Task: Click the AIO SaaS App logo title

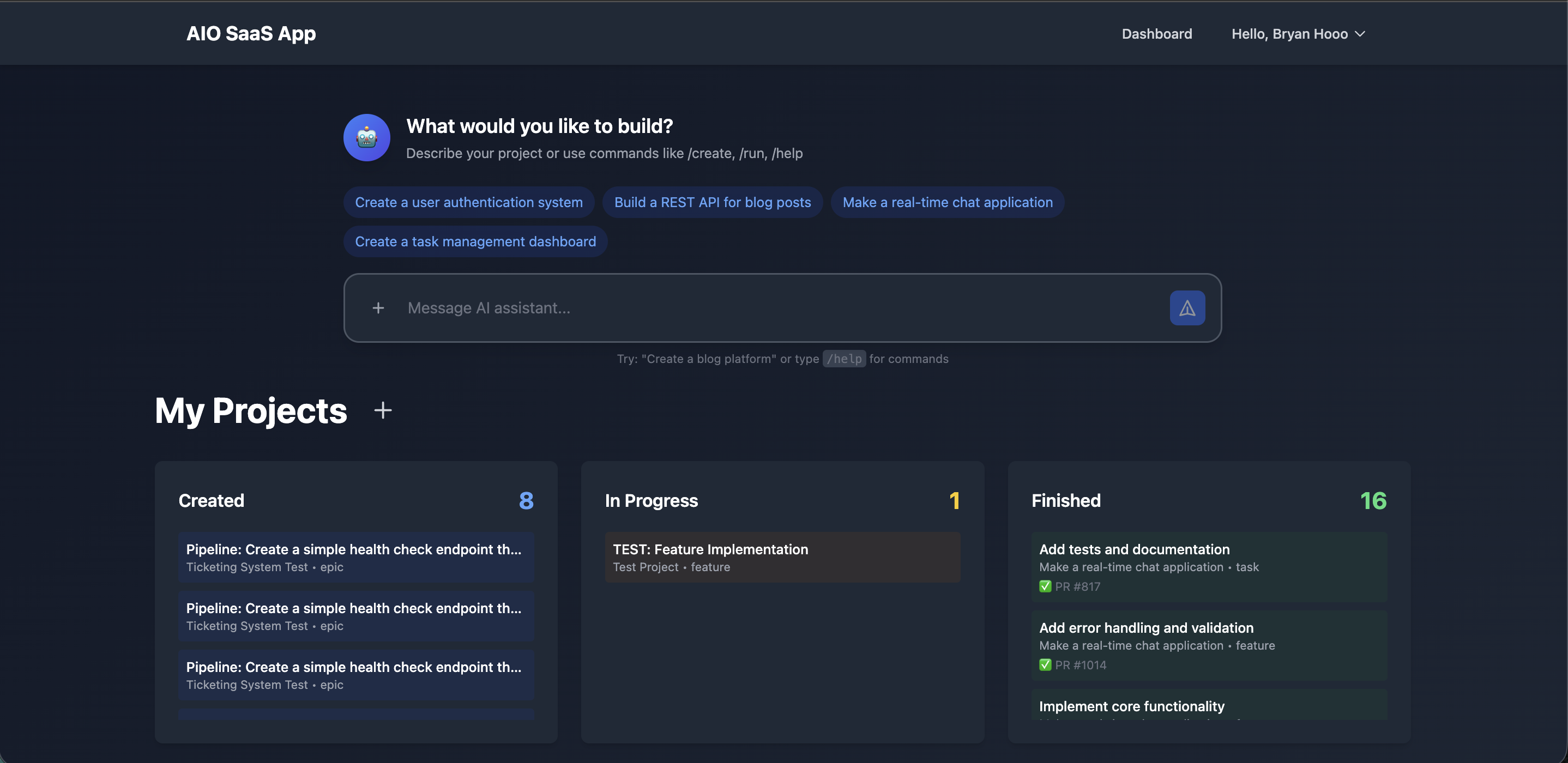Action: click(251, 33)
